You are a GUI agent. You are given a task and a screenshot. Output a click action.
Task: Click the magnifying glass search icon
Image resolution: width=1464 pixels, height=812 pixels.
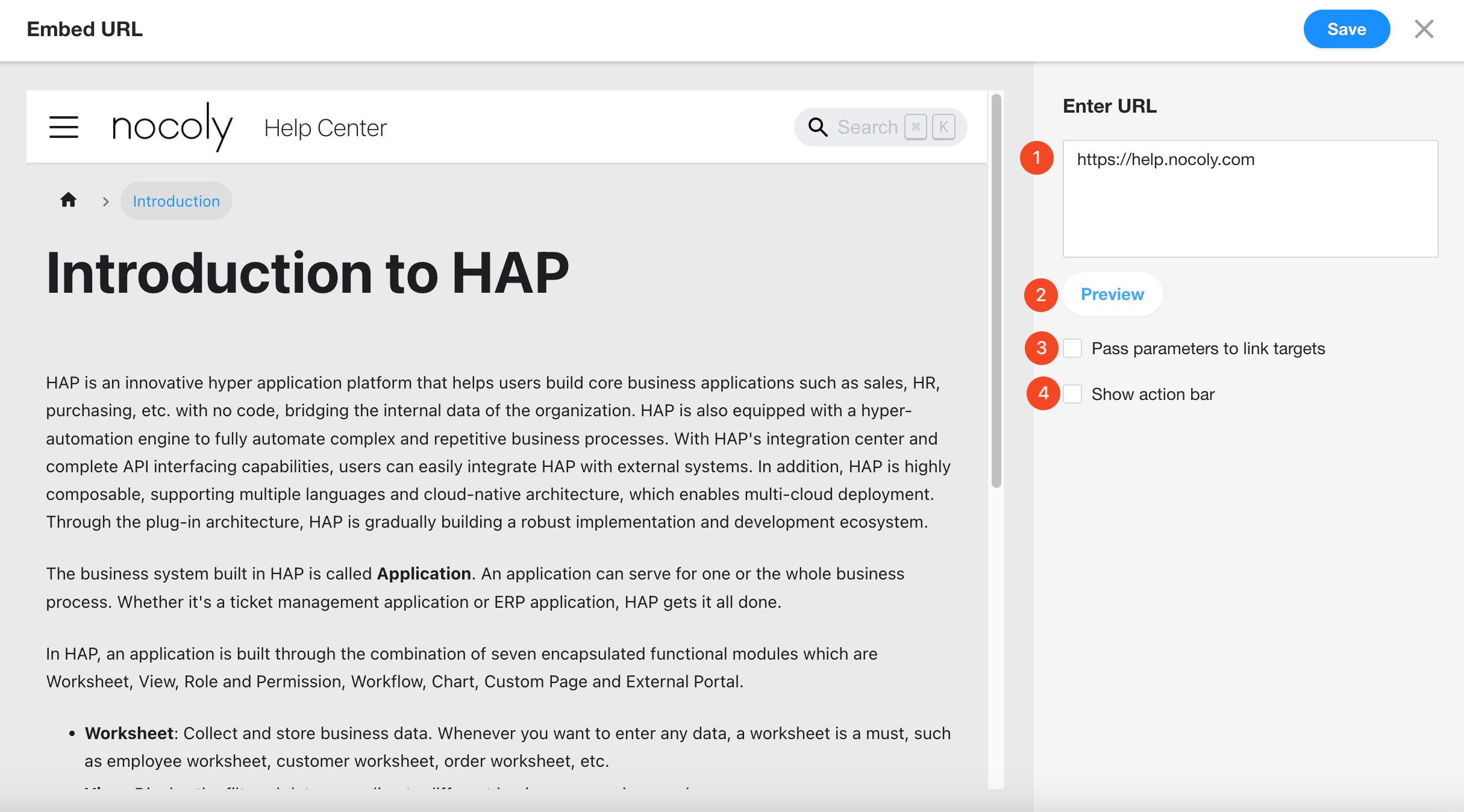(818, 127)
